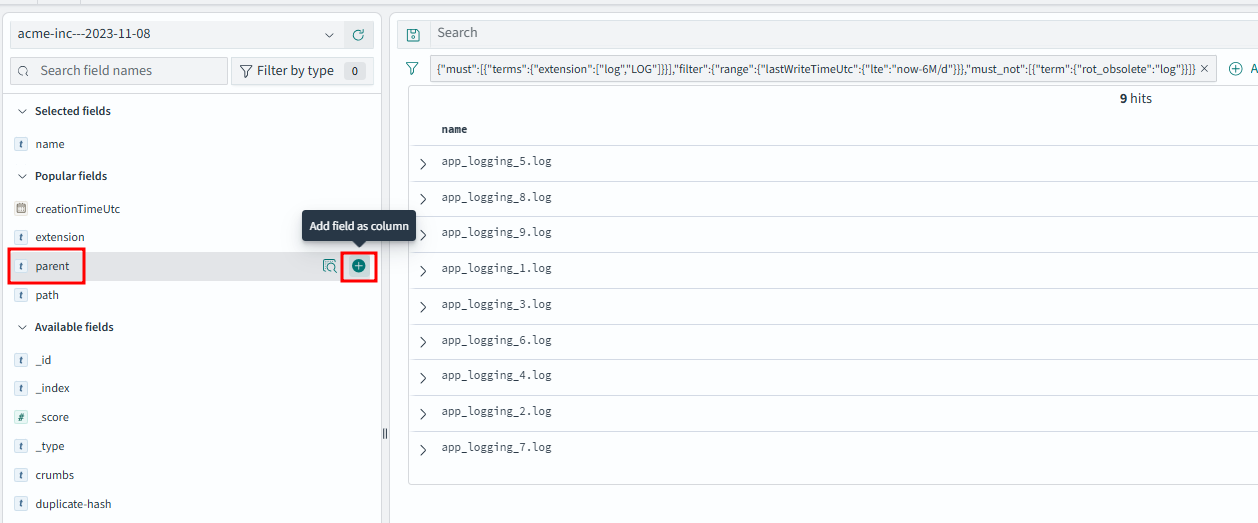Click the add filter plus icon
This screenshot has width=1258, height=523.
[1235, 69]
